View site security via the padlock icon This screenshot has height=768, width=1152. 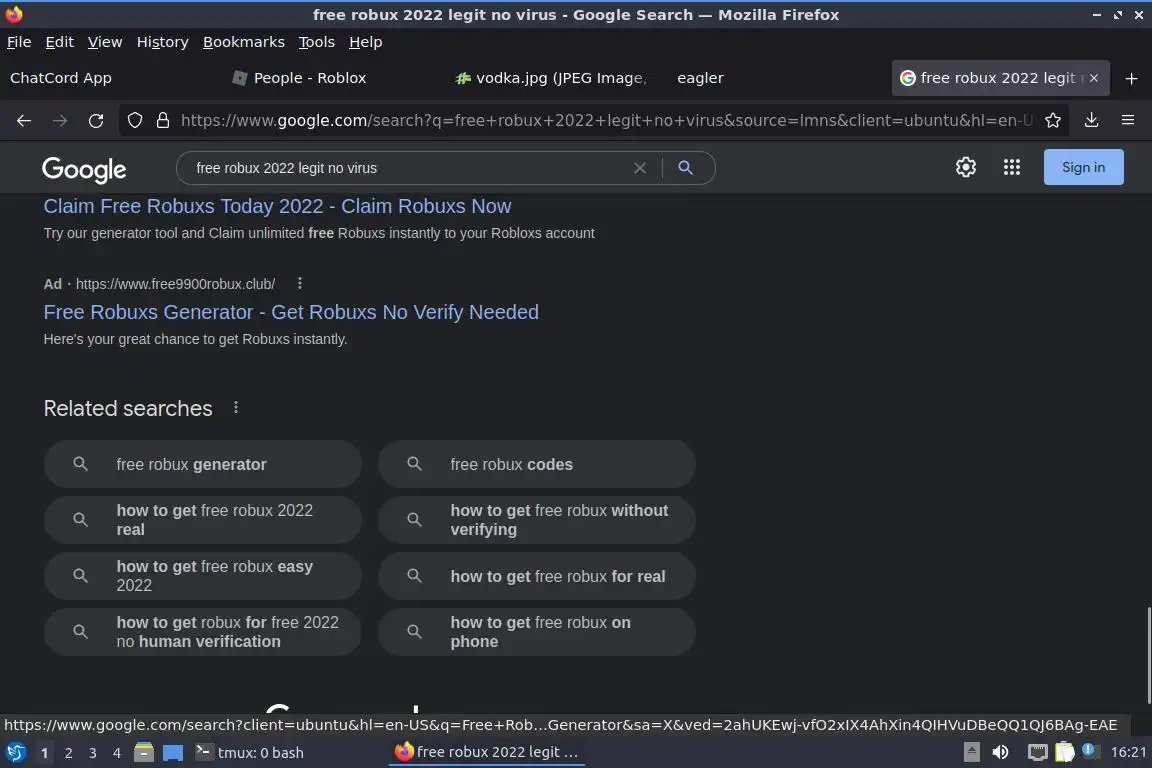point(163,121)
